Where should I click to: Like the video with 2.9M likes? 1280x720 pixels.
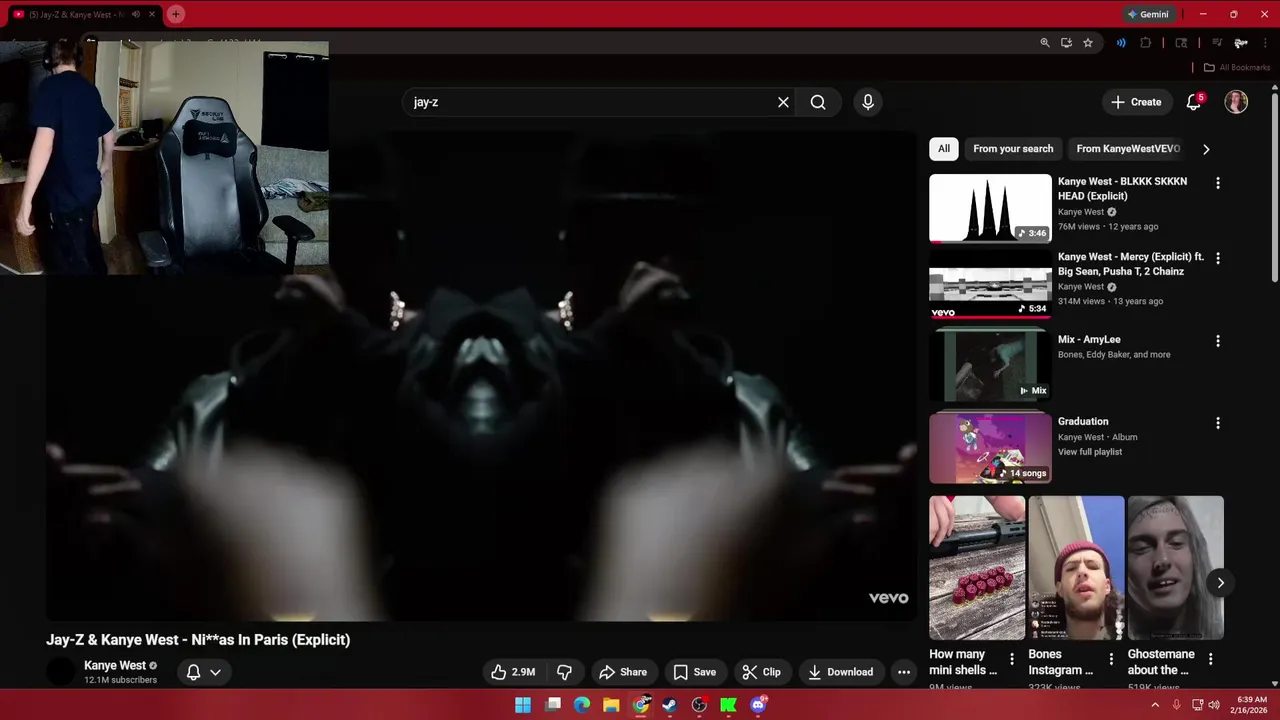click(513, 672)
